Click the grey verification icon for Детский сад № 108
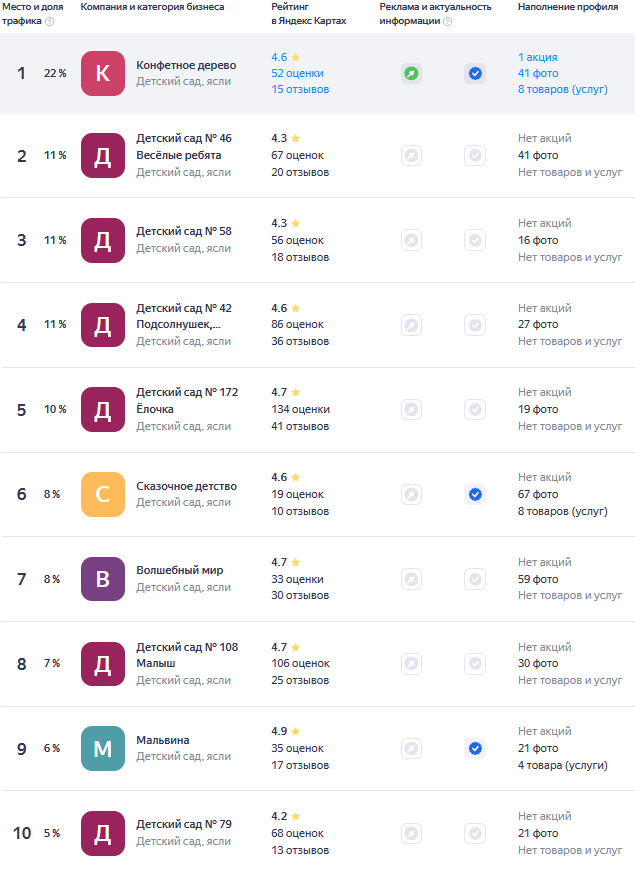Viewport: 635px width, 875px height. click(x=475, y=664)
